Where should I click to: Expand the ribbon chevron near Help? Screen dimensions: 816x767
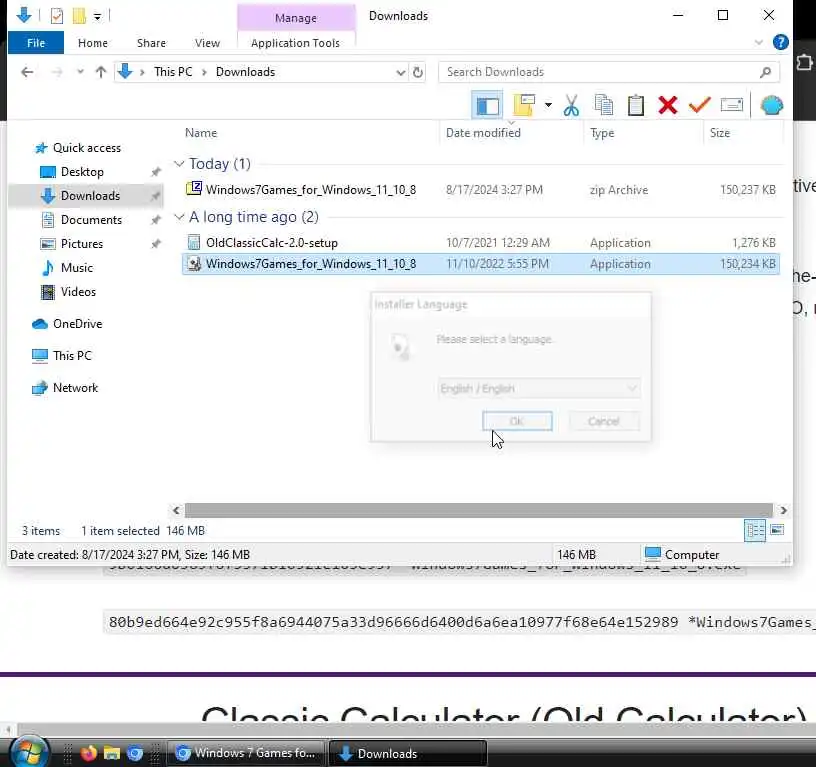(x=758, y=43)
